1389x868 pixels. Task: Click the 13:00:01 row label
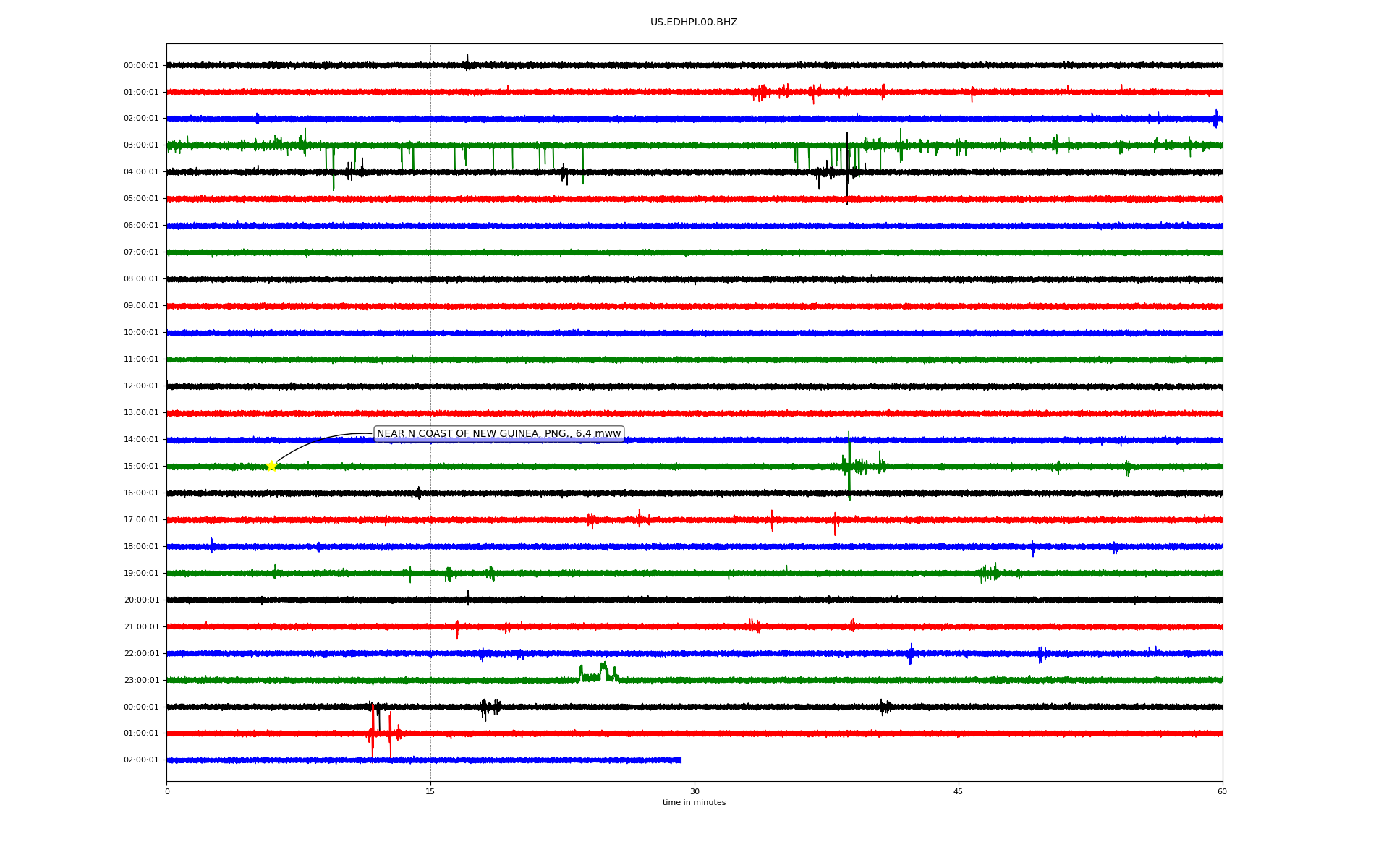pos(141,413)
